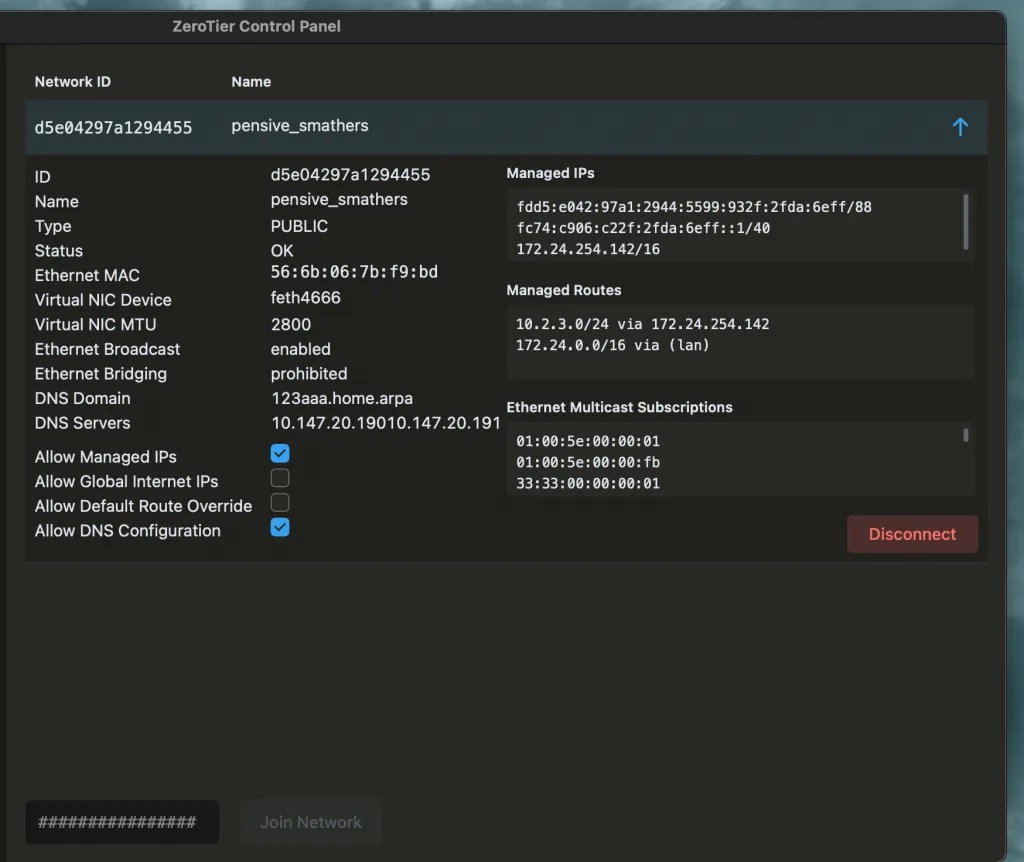This screenshot has width=1024, height=862.
Task: Collapse network details with the blue up arrow
Action: [x=959, y=127]
